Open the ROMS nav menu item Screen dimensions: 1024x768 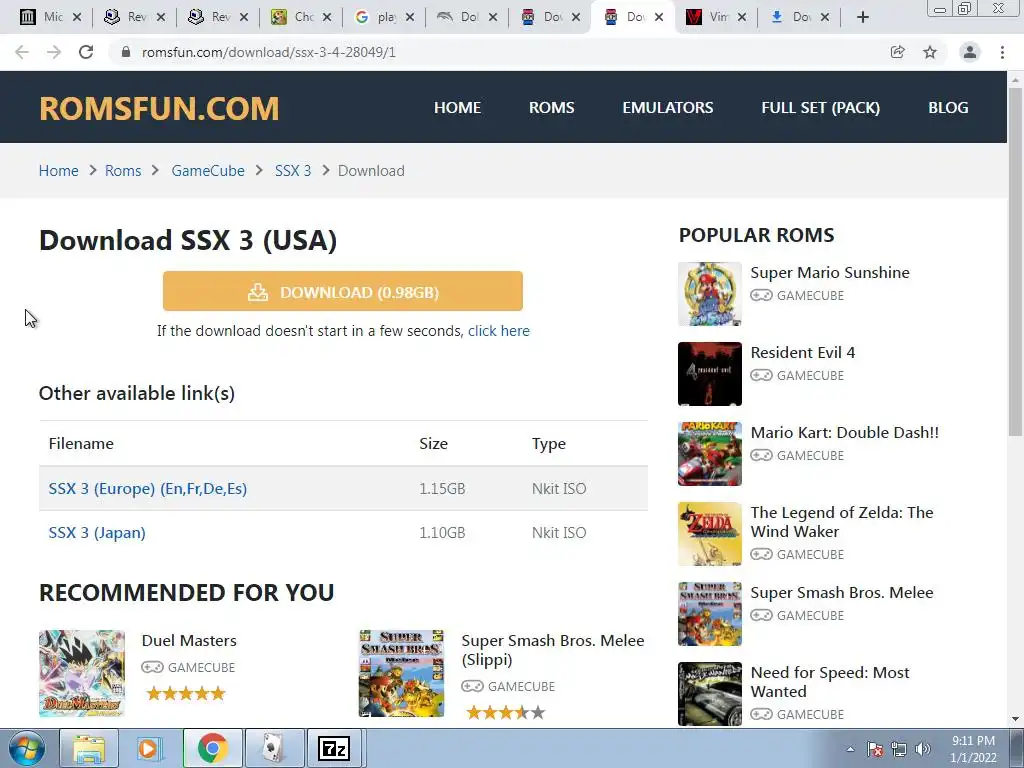[551, 108]
